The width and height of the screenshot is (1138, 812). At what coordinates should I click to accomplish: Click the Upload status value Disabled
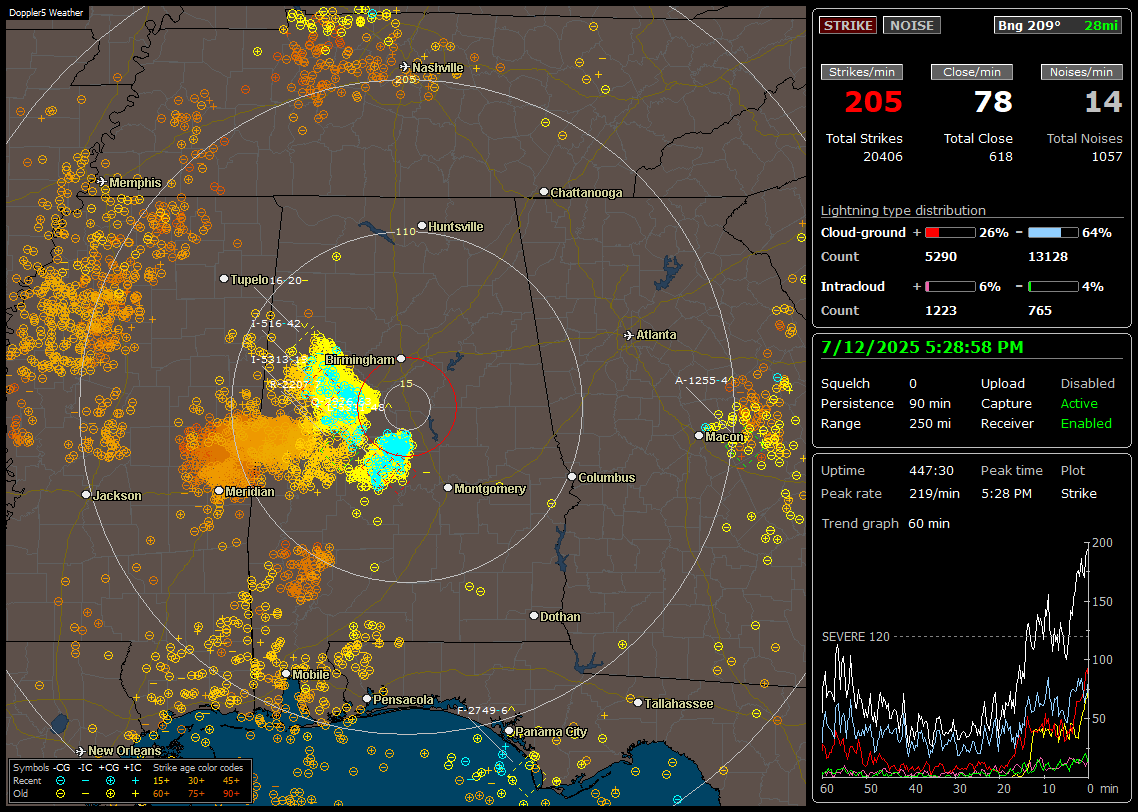point(1087,383)
